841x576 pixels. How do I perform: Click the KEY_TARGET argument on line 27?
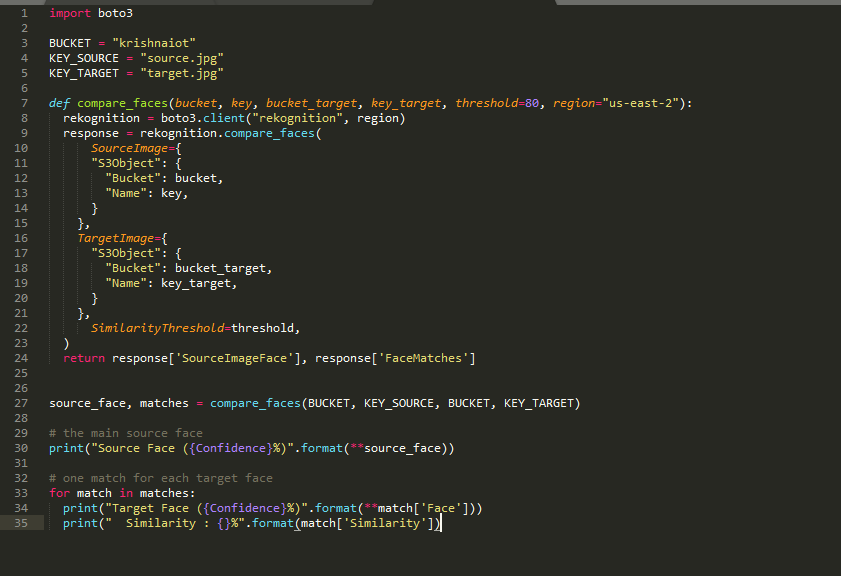(x=538, y=403)
